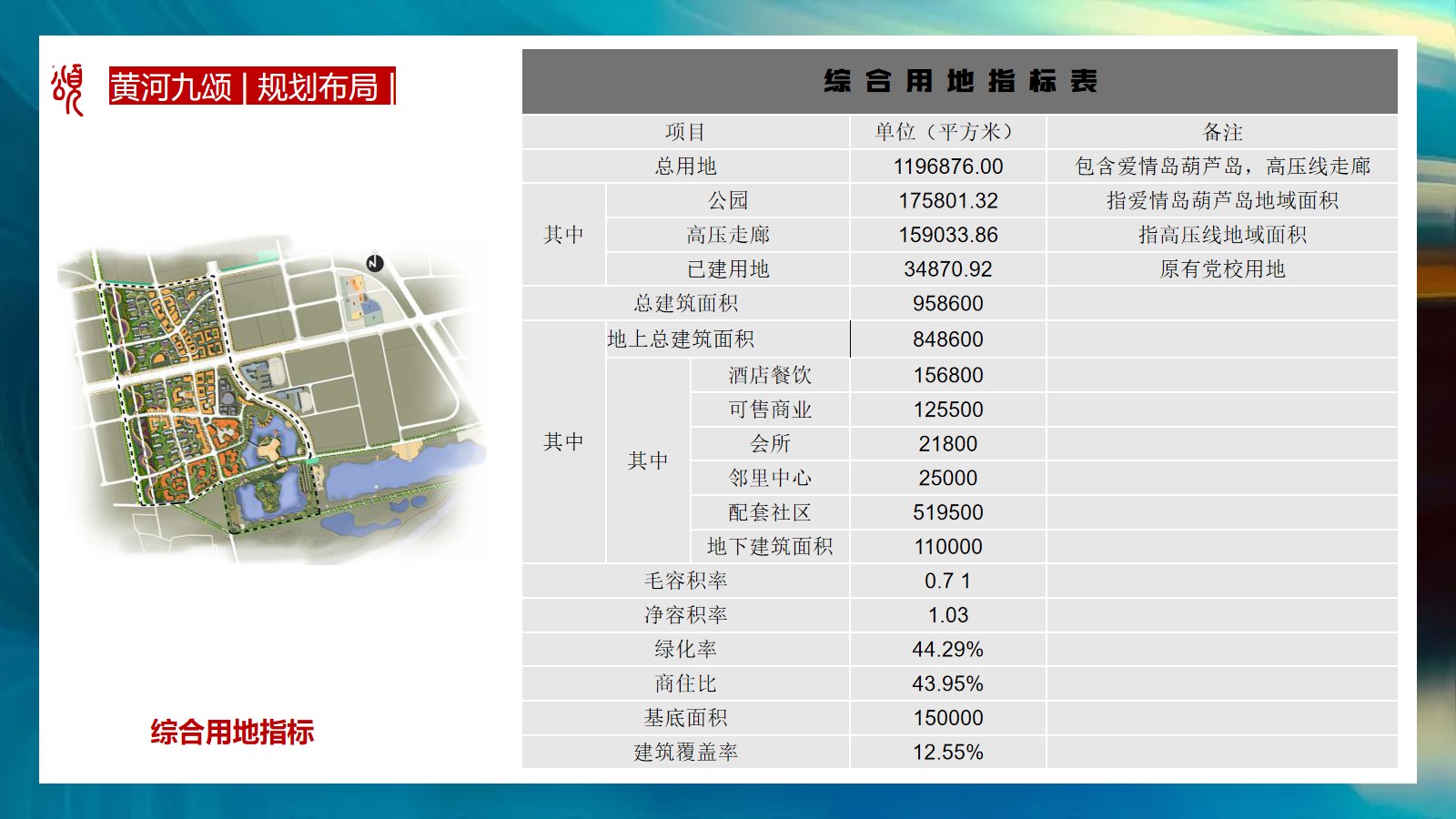The width and height of the screenshot is (1456, 819).
Task: Select the 项目 column header
Action: (x=685, y=132)
